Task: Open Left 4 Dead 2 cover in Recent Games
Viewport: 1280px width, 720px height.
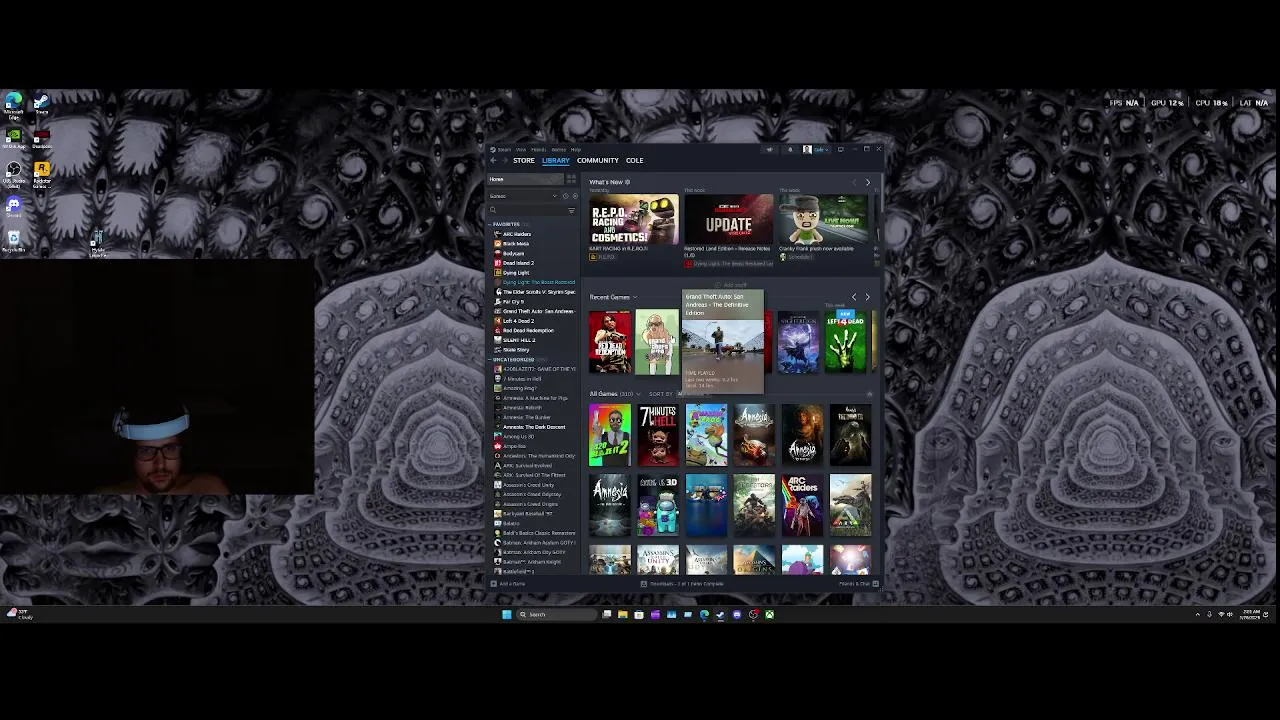Action: 846,341
